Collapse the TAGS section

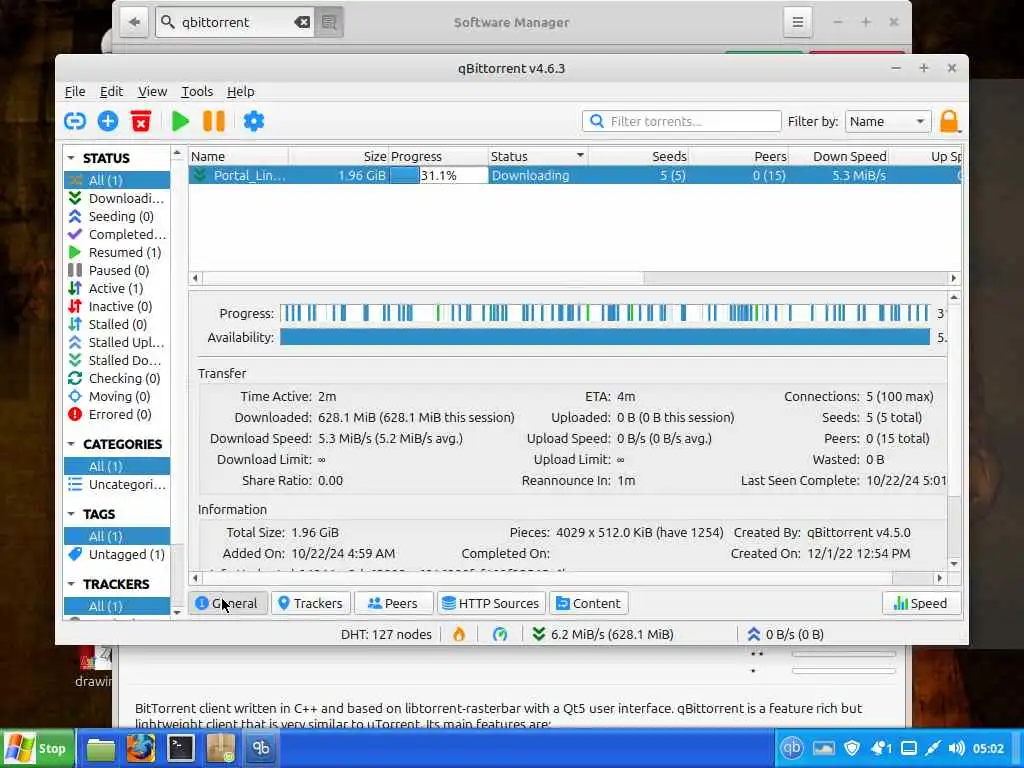coord(71,514)
